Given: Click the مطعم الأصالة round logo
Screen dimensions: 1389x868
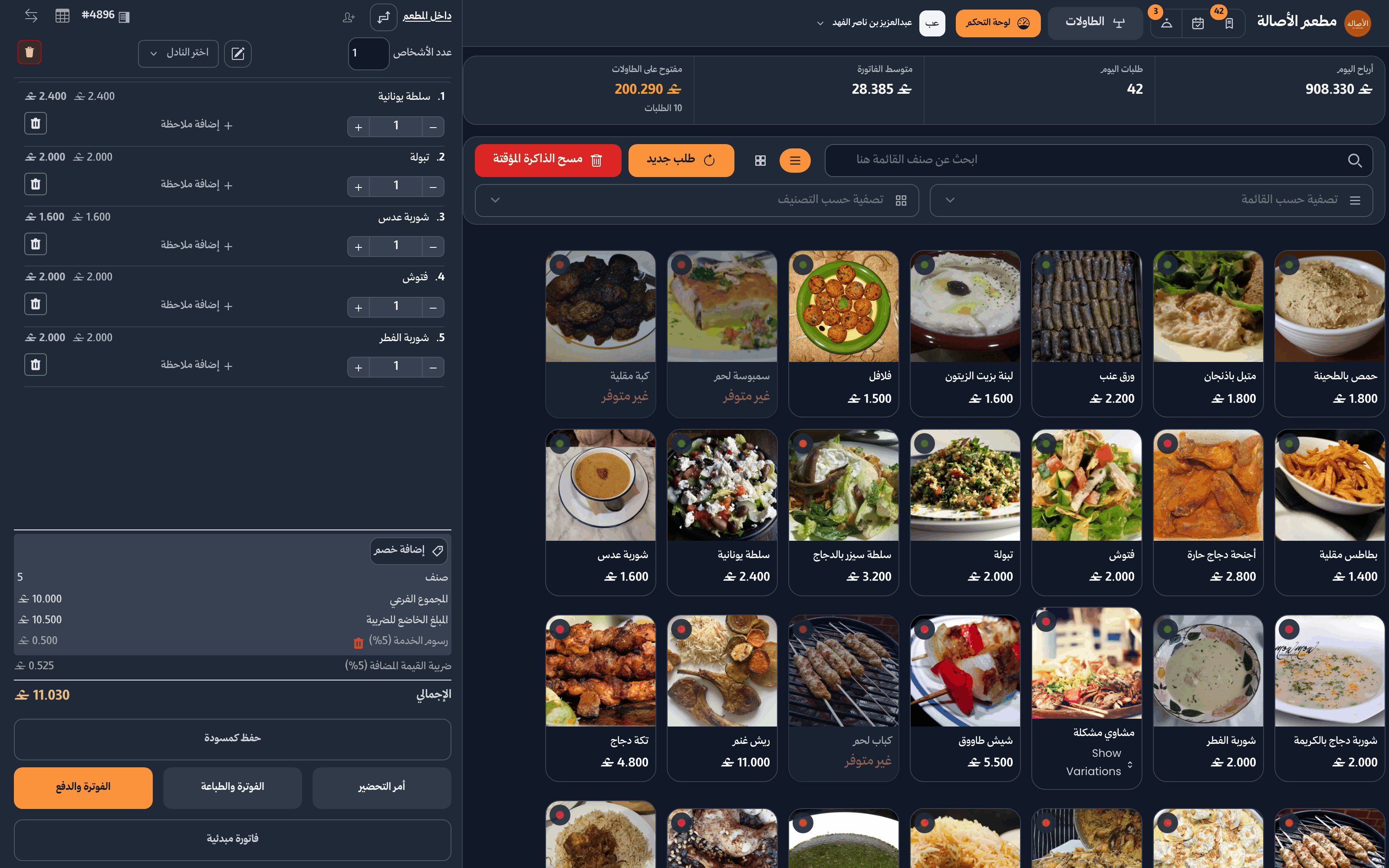Looking at the screenshot, I should click(1357, 23).
